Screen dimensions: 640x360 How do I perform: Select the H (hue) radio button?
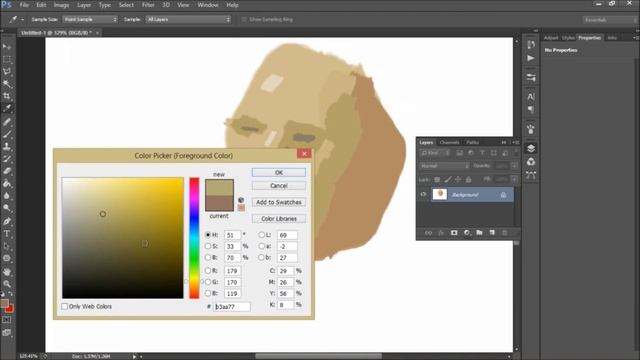click(x=208, y=235)
